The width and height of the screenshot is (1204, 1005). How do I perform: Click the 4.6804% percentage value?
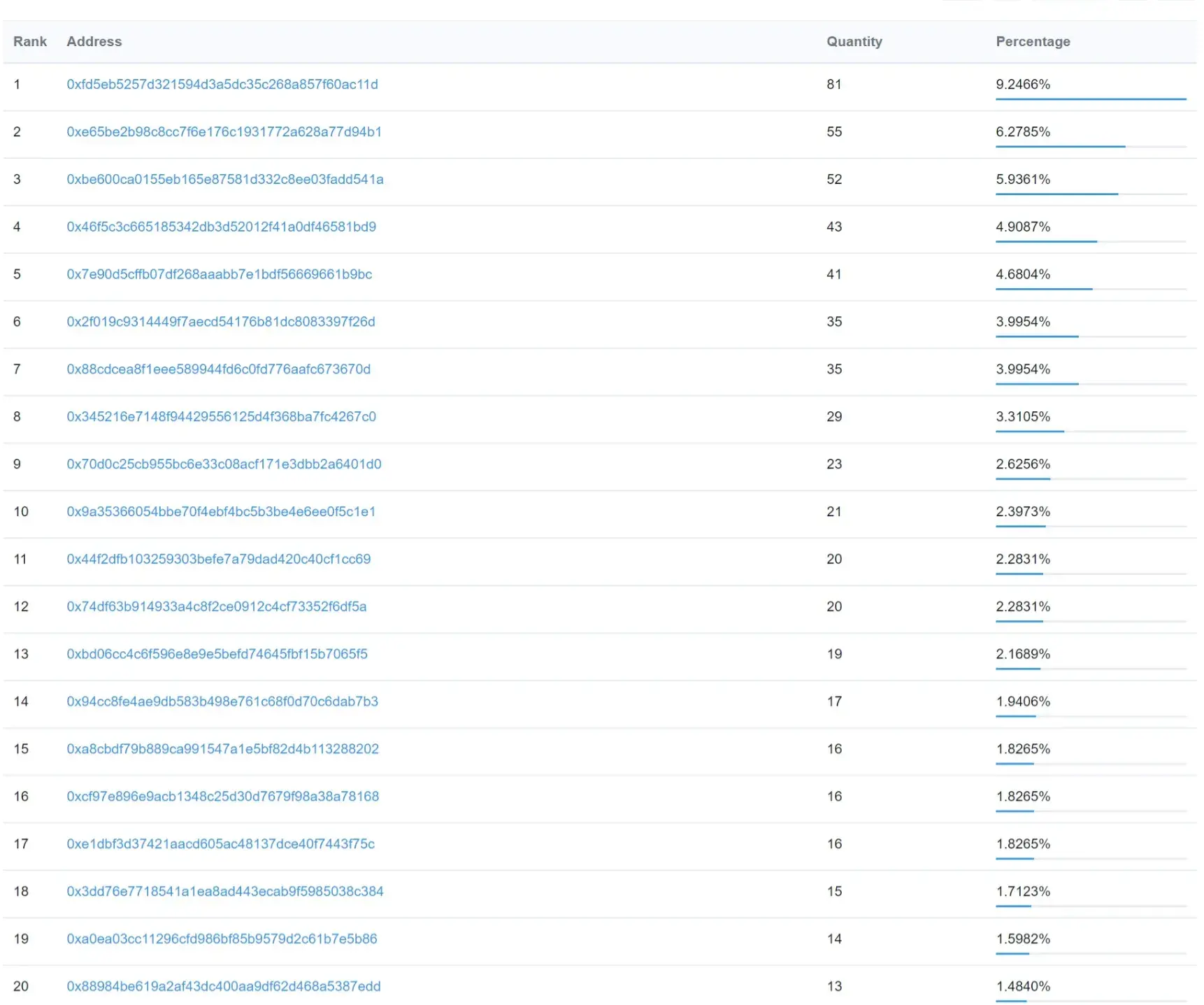1023,275
